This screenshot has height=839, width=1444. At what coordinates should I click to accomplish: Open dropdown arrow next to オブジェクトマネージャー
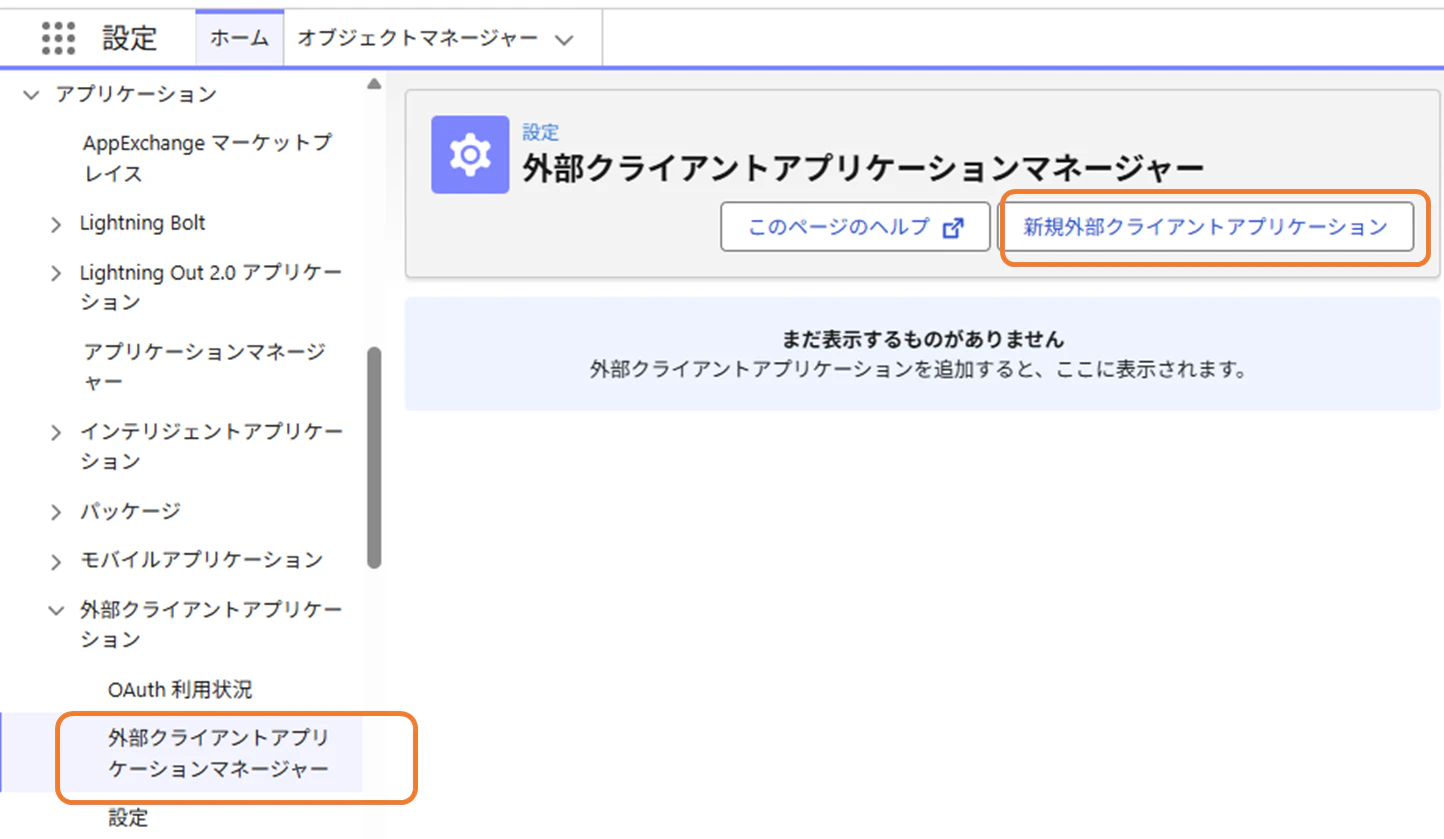coord(564,40)
